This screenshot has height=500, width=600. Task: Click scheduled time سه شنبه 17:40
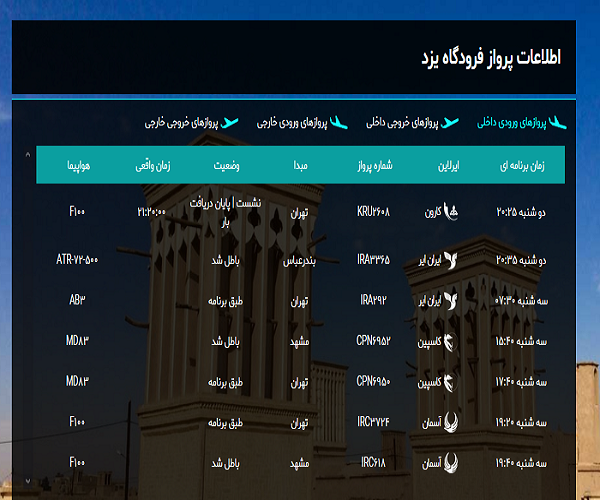click(x=521, y=382)
